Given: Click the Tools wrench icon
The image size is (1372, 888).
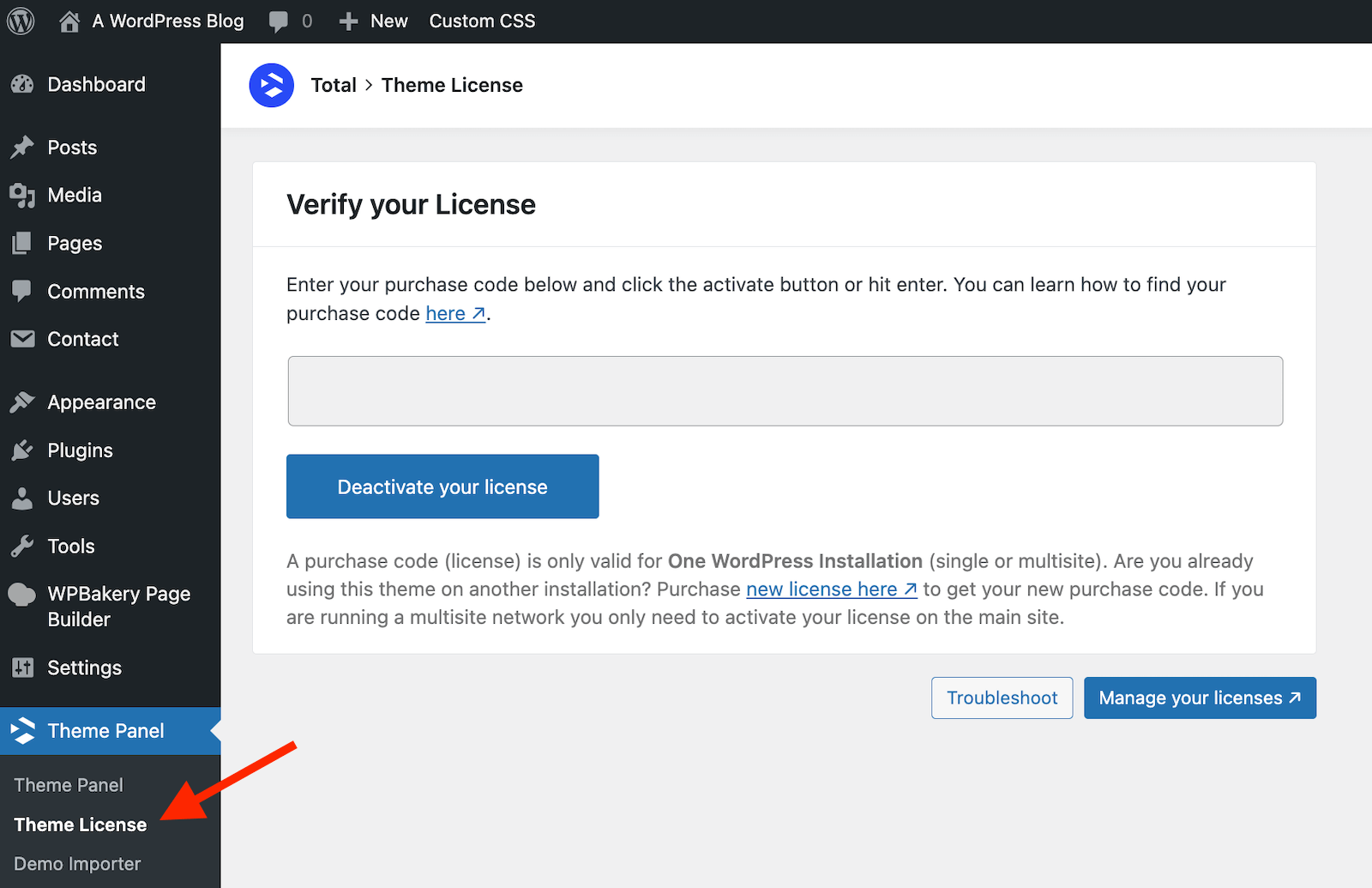Looking at the screenshot, I should [x=22, y=547].
